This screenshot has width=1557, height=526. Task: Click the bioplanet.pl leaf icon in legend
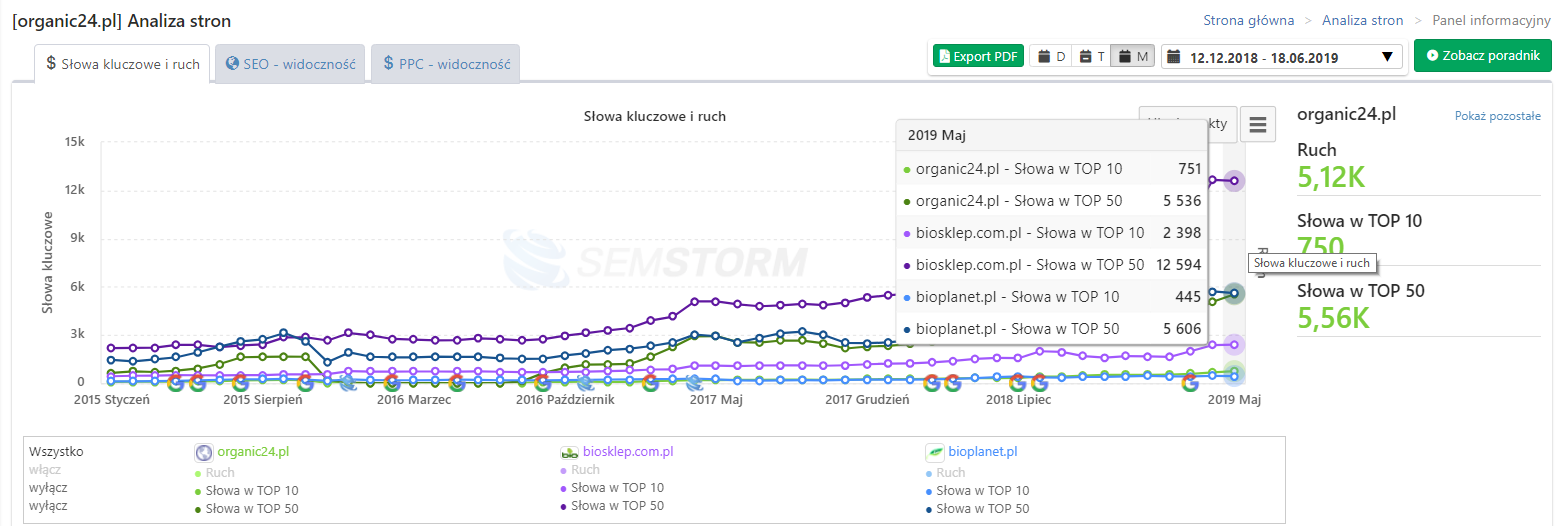[935, 452]
